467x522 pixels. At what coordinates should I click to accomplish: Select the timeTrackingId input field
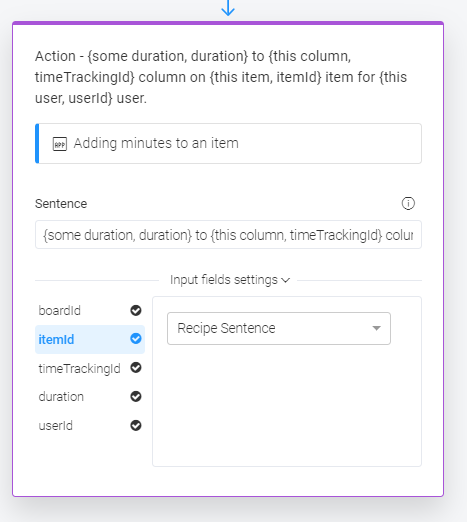(x=90, y=368)
